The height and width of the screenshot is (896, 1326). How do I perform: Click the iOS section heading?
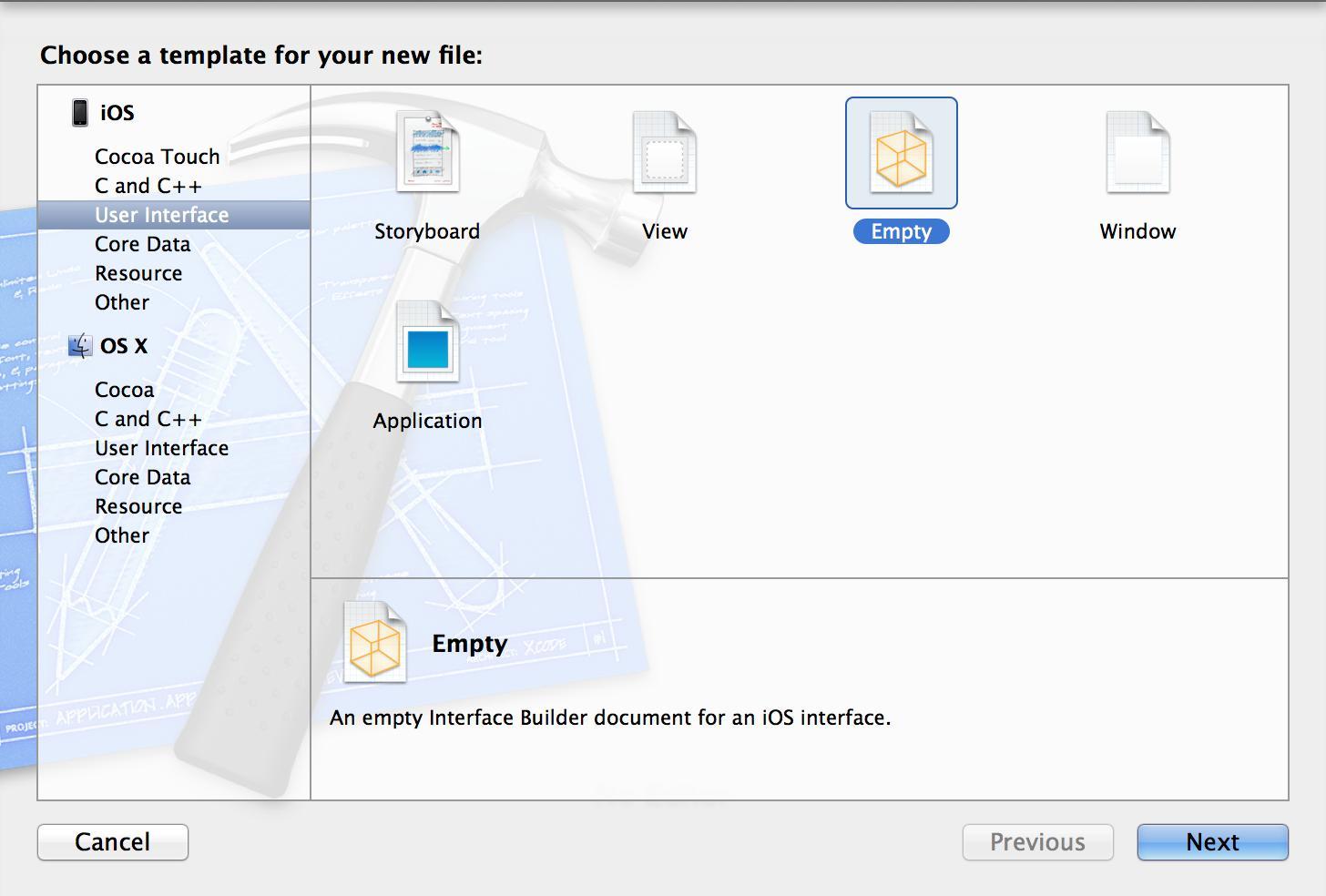pos(117,113)
